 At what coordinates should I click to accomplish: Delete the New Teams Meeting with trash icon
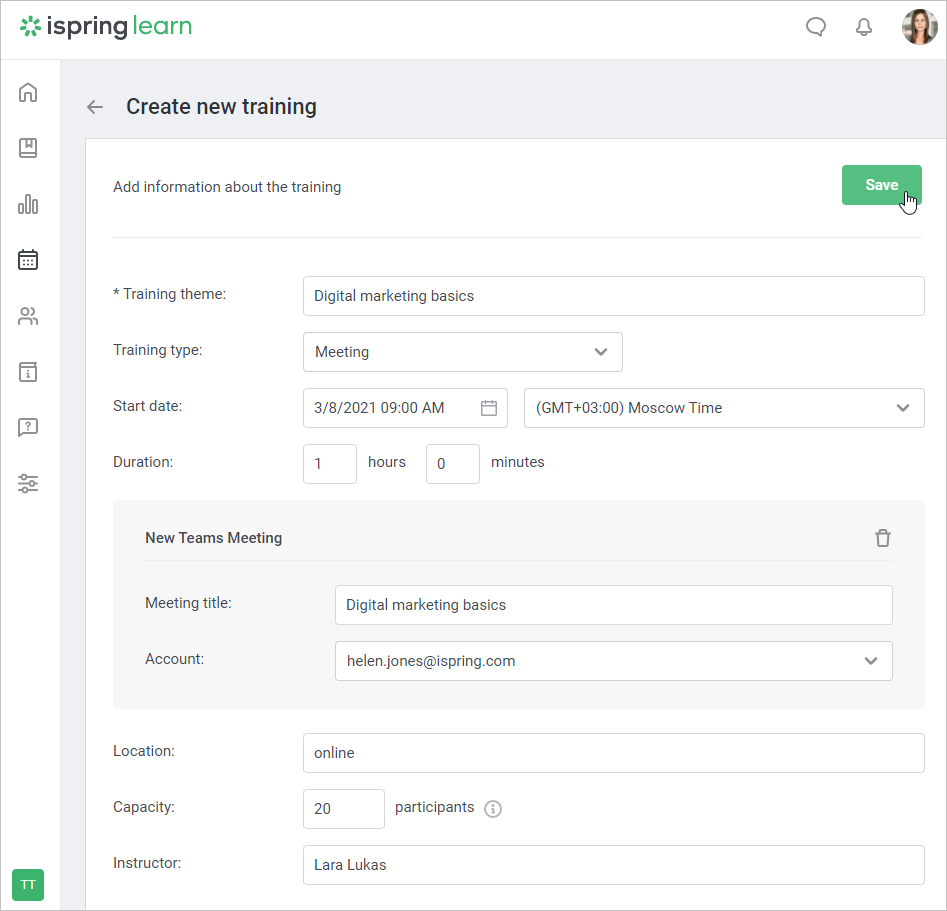[882, 538]
